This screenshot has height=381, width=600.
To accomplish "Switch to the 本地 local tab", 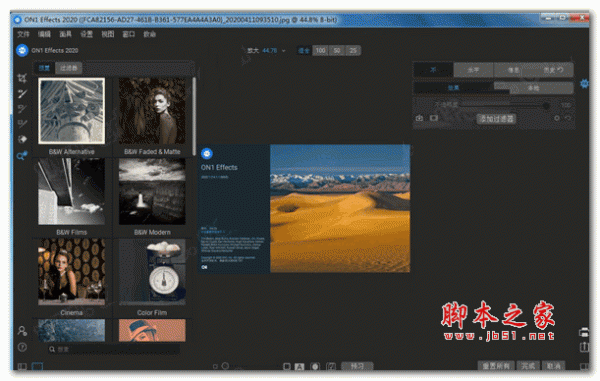I will pos(533,88).
